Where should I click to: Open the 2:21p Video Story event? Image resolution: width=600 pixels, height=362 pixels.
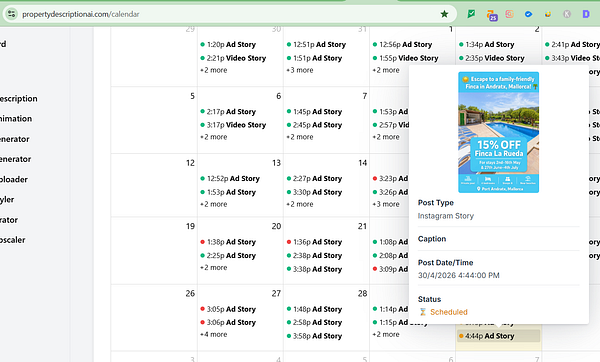click(233, 58)
